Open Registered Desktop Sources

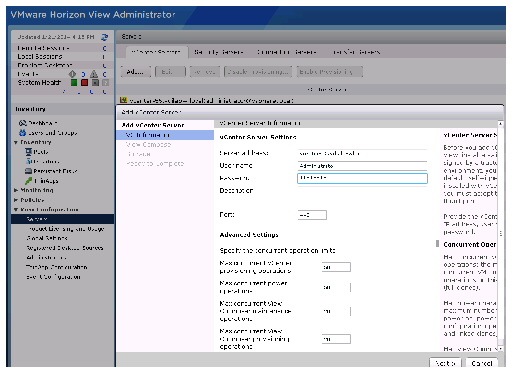pos(65,248)
